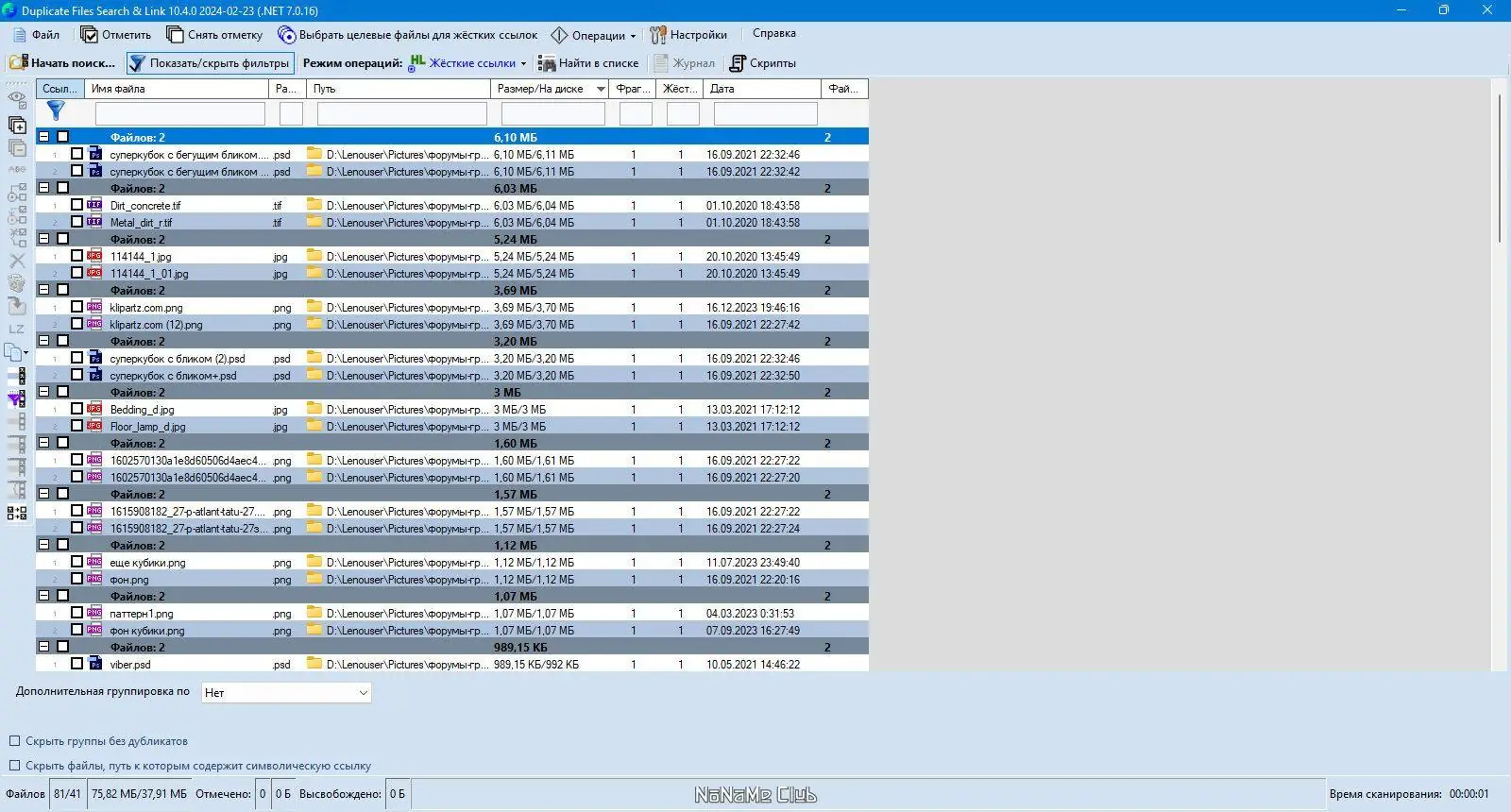
Task: Click the Журнал button
Action: coord(685,63)
